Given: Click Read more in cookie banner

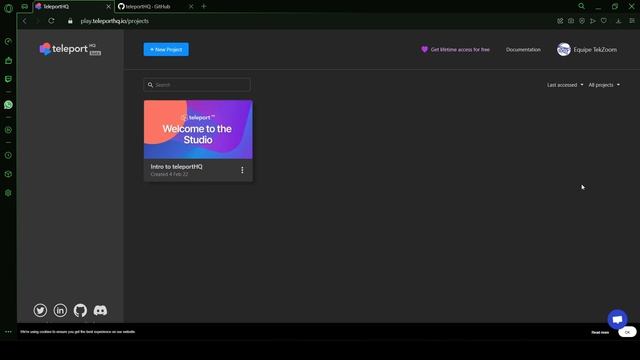Looking at the screenshot, I should (600, 332).
